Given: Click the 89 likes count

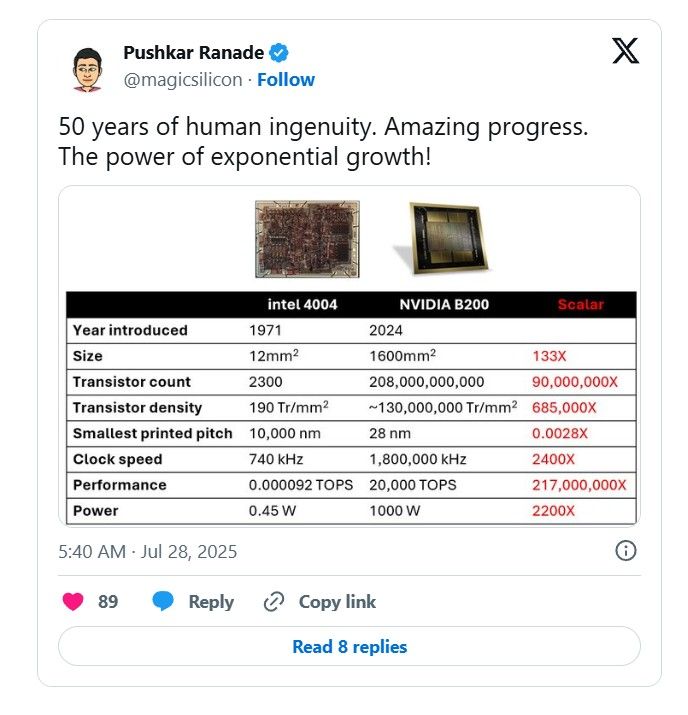Looking at the screenshot, I should coord(108,602).
